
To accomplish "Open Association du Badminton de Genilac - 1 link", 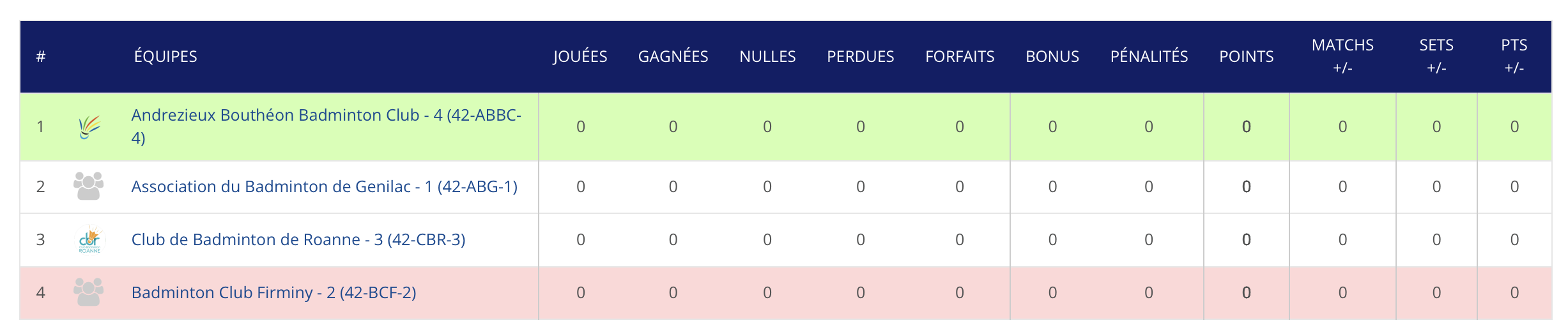I will pyautogui.click(x=325, y=186).
